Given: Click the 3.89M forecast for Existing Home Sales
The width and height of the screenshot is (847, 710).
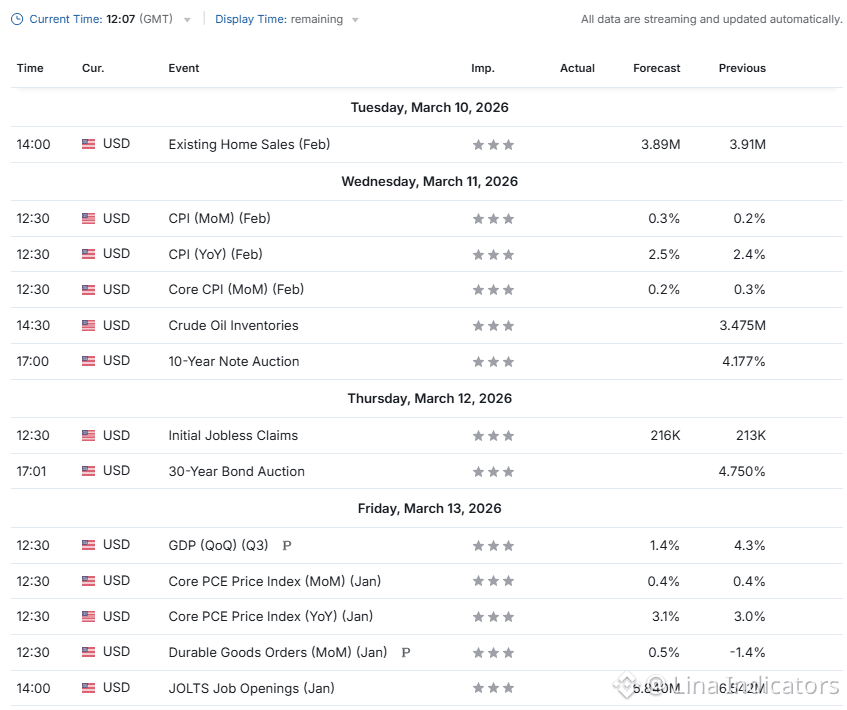Looking at the screenshot, I should click(x=660, y=144).
